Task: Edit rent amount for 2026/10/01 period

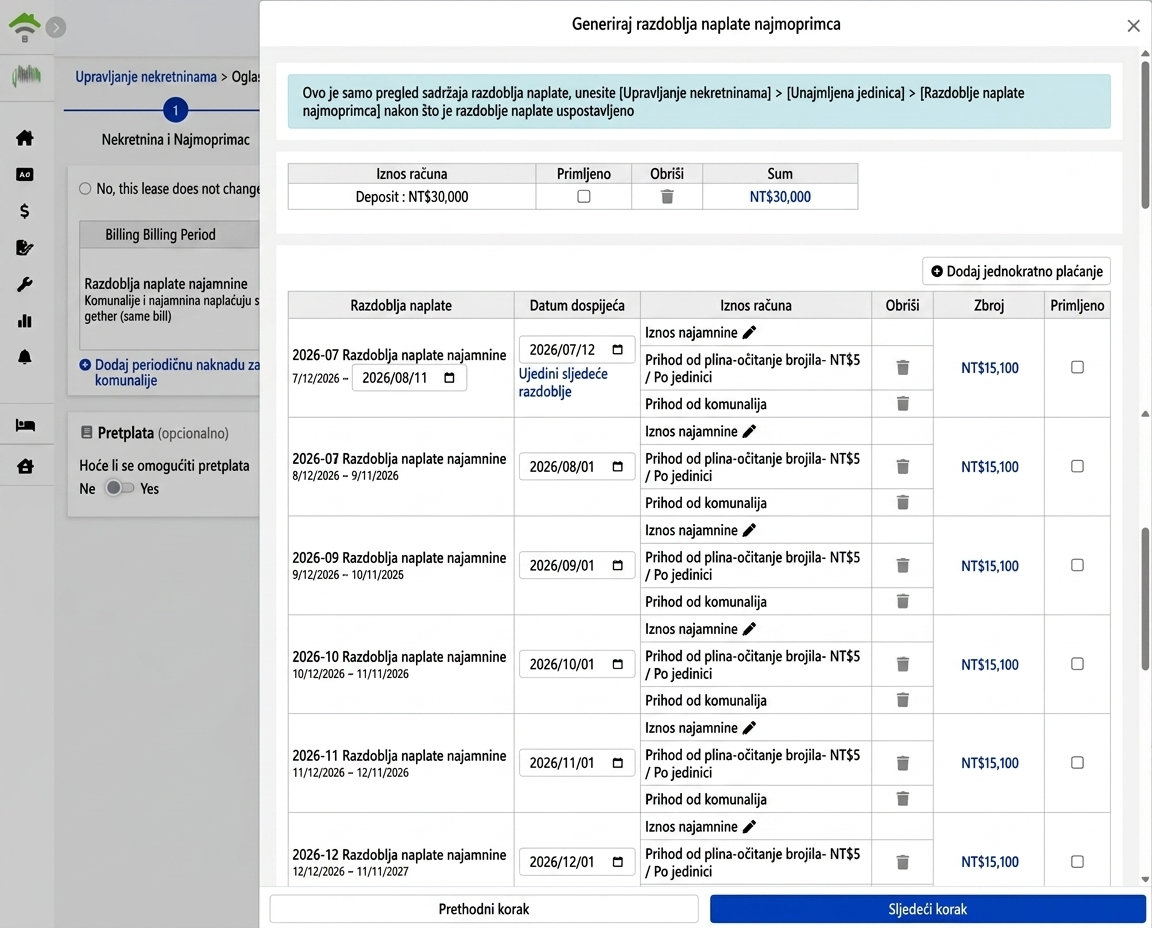Action: [749, 629]
